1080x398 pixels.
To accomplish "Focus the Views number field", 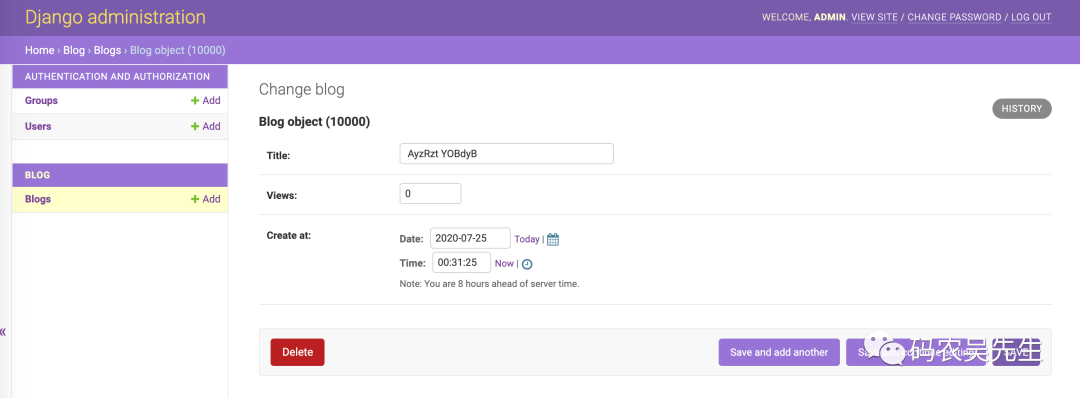I will tap(430, 193).
